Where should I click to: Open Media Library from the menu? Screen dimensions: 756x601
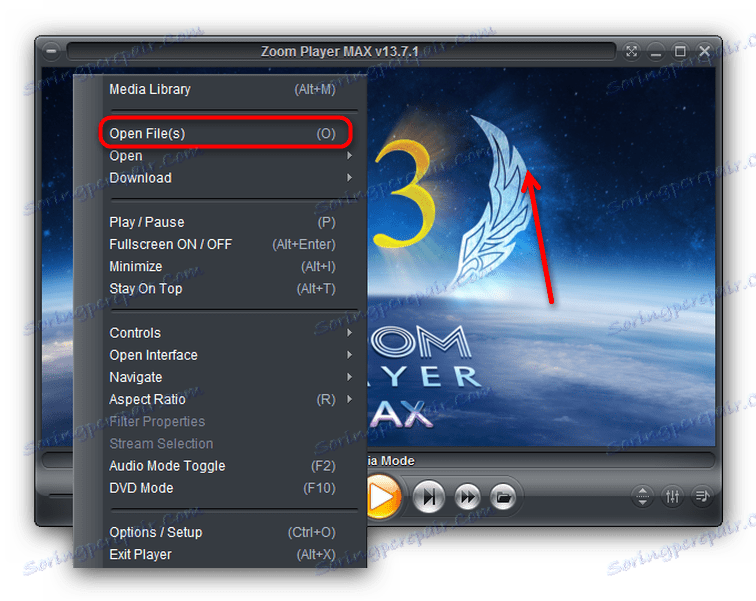[222, 89]
